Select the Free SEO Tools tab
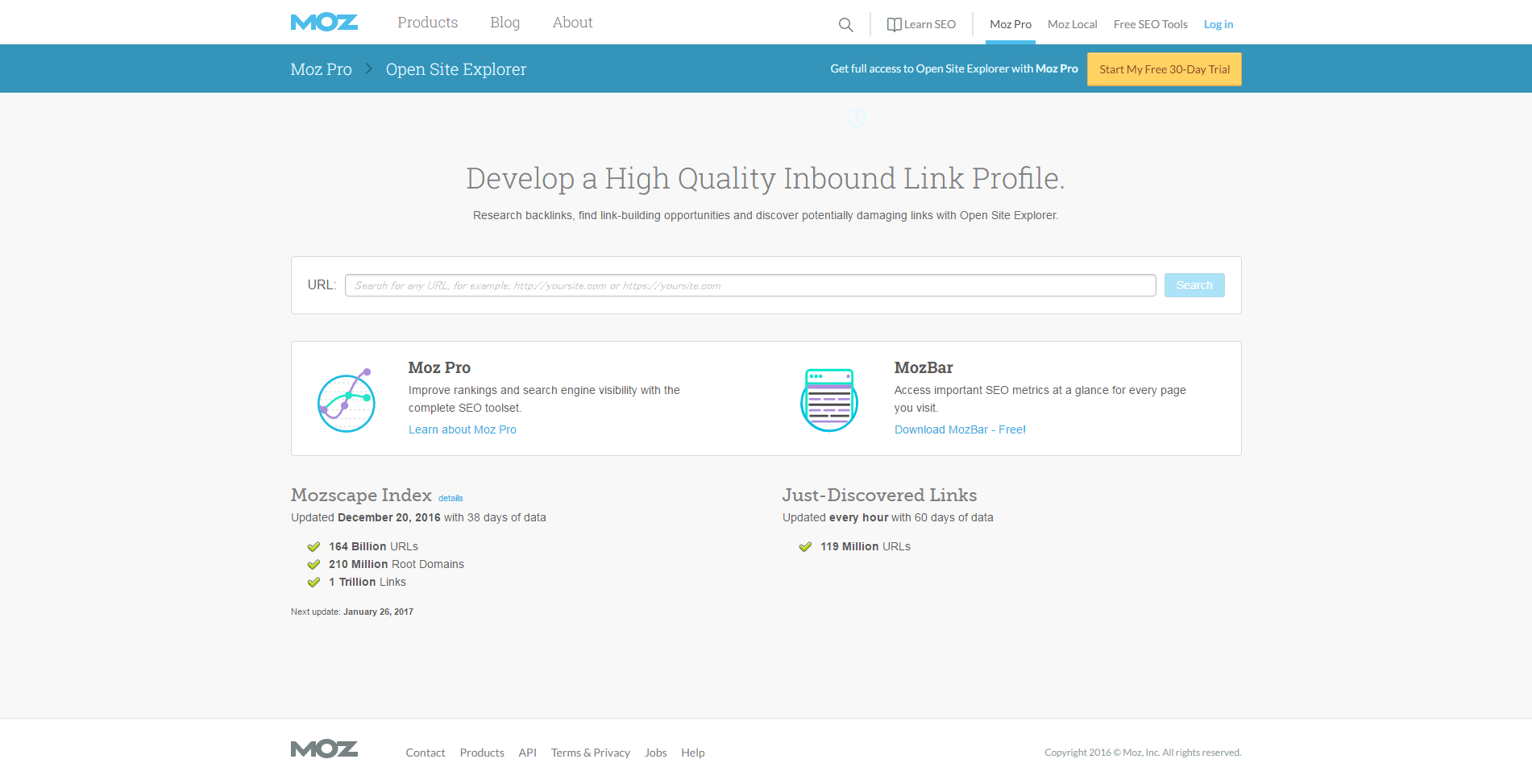This screenshot has height=784, width=1532. point(1150,25)
